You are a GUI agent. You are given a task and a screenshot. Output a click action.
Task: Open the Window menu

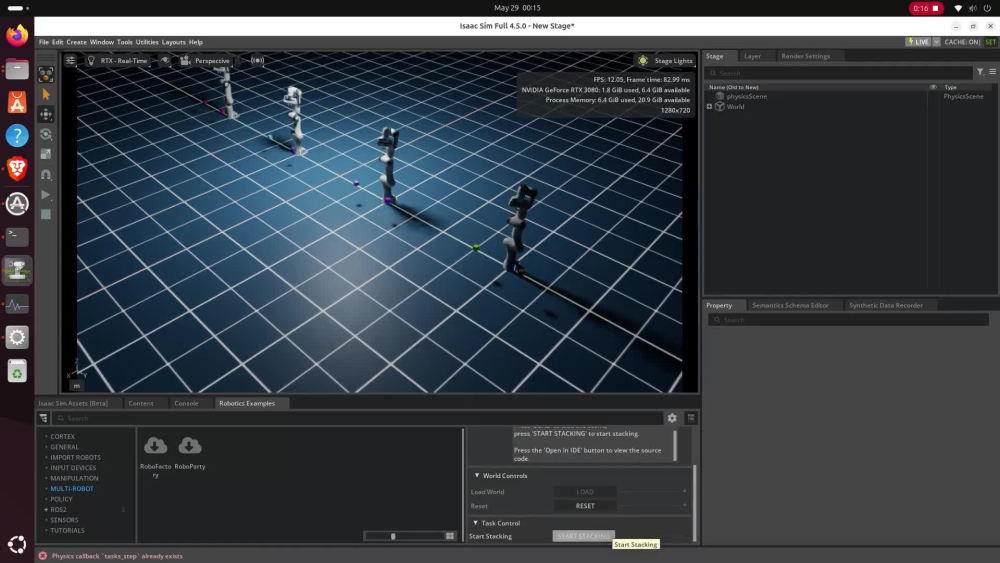[x=101, y=42]
